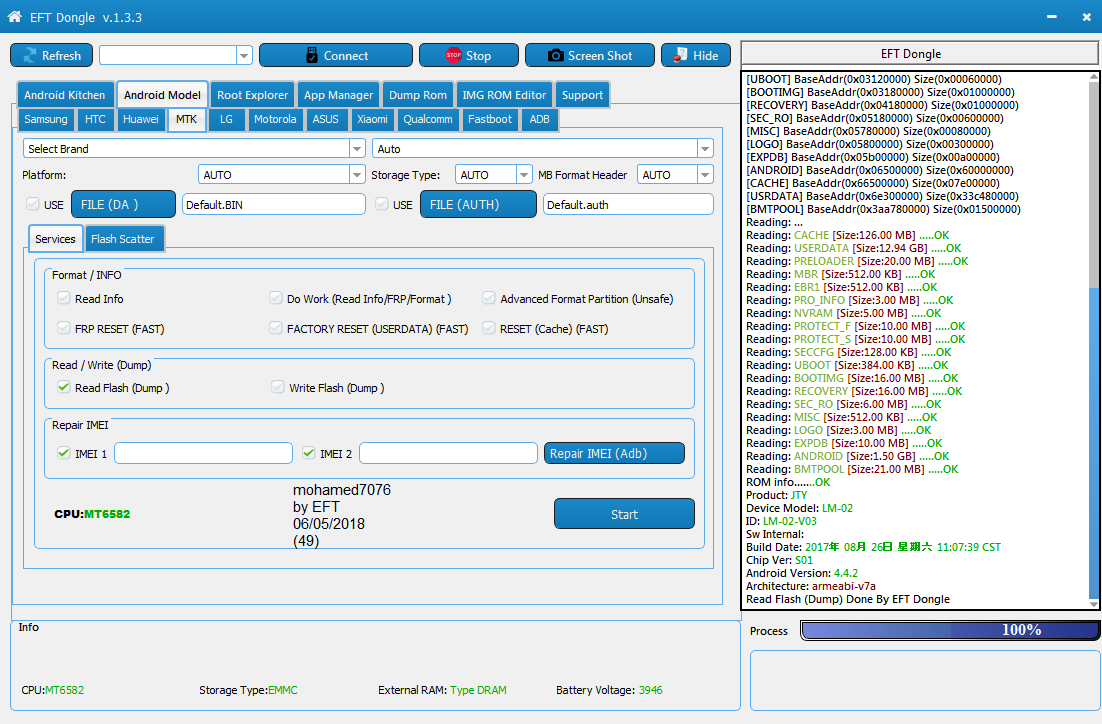1102x724 pixels.
Task: Open the Storage Type dropdown
Action: 524,174
